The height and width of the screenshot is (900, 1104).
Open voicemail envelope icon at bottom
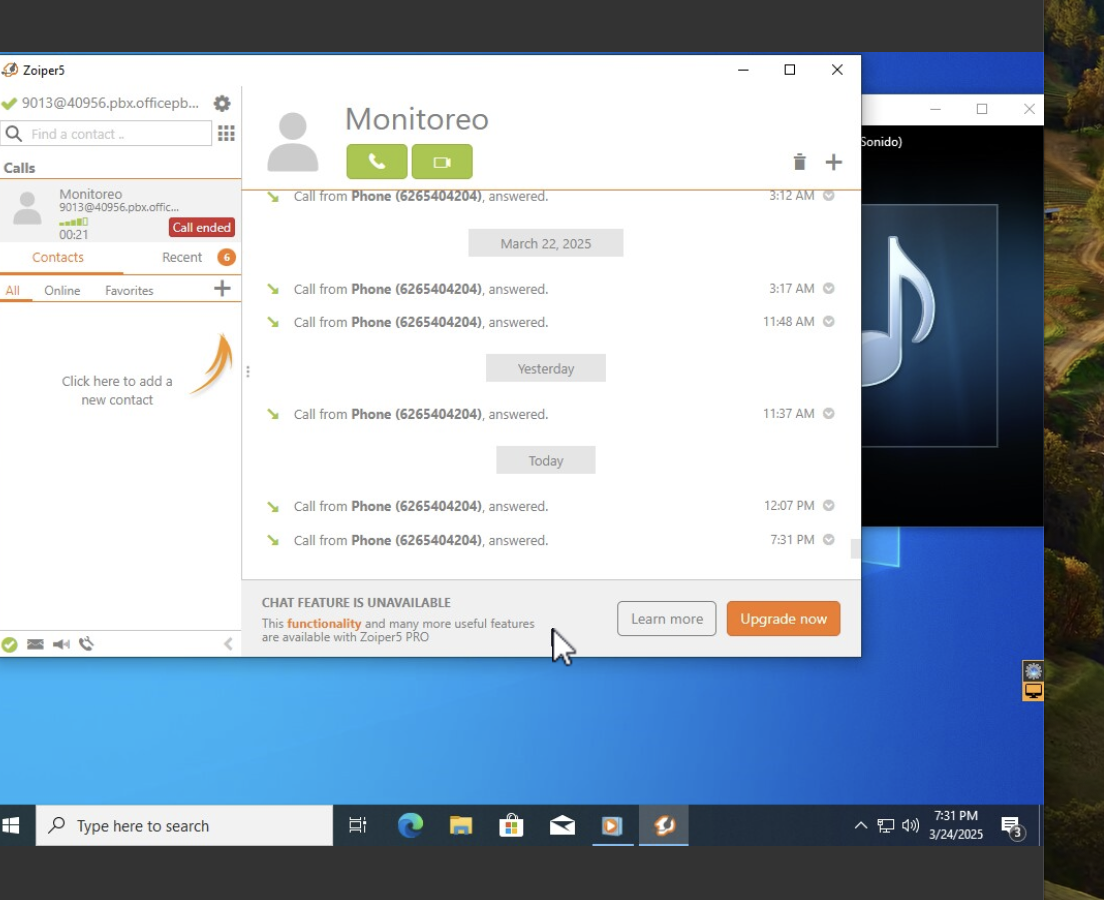(35, 644)
